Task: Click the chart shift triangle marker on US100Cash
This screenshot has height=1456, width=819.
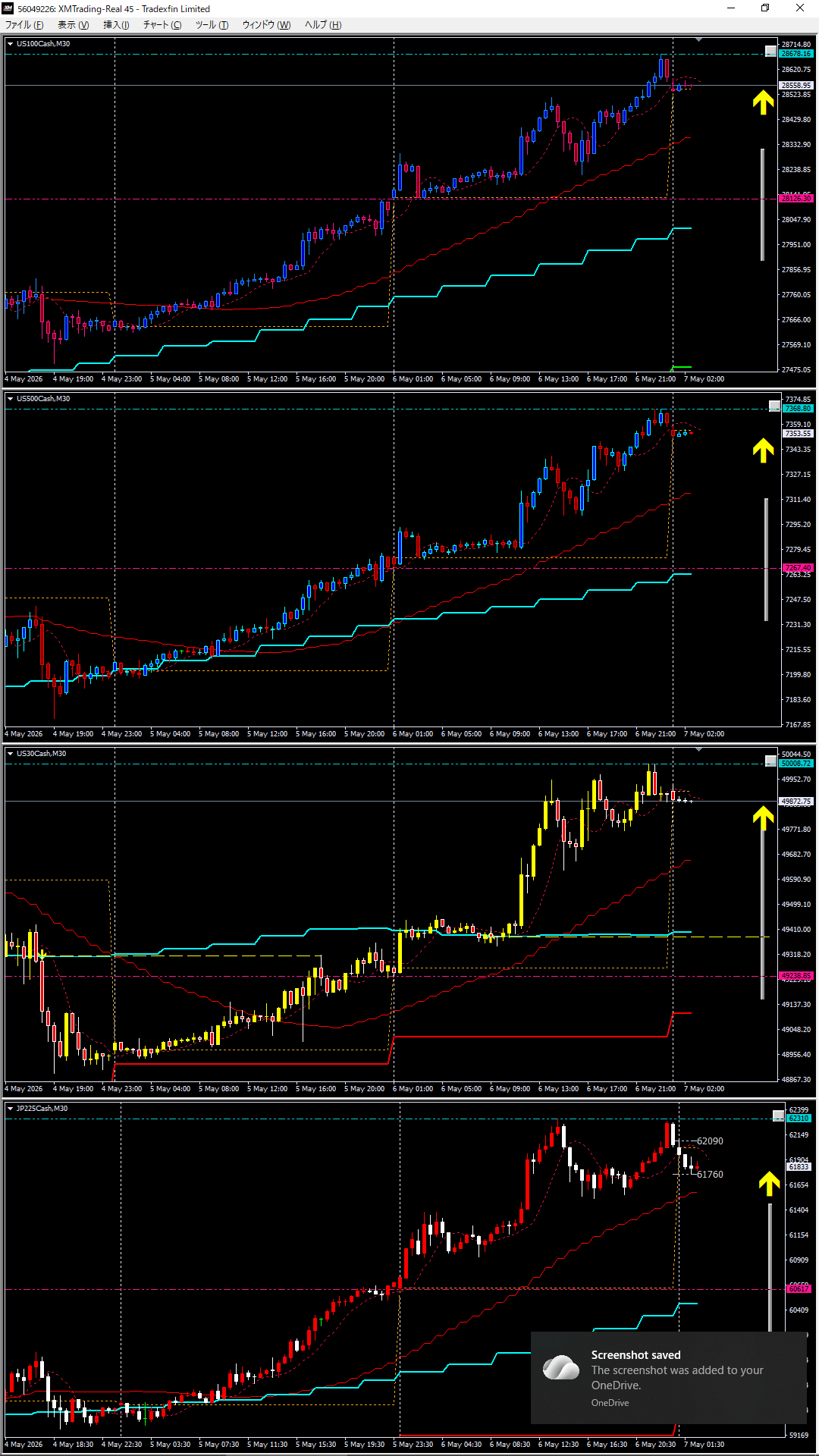Action: coord(698,39)
